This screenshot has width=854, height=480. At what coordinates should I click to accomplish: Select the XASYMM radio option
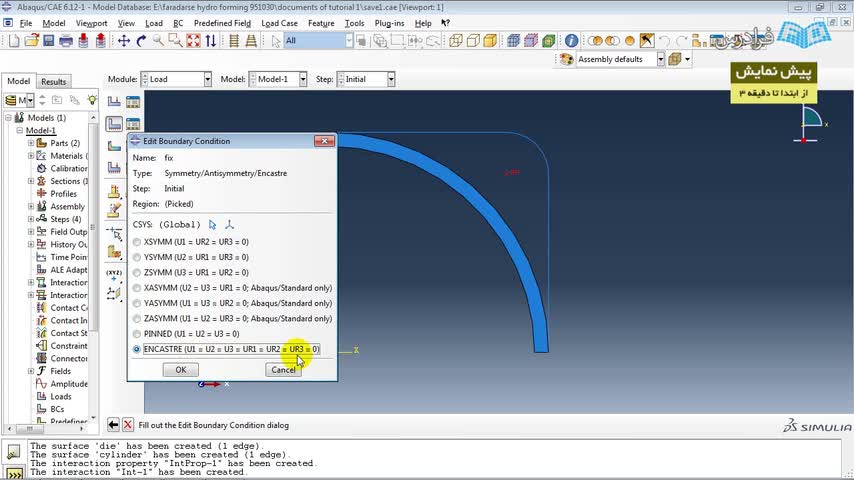tap(137, 288)
